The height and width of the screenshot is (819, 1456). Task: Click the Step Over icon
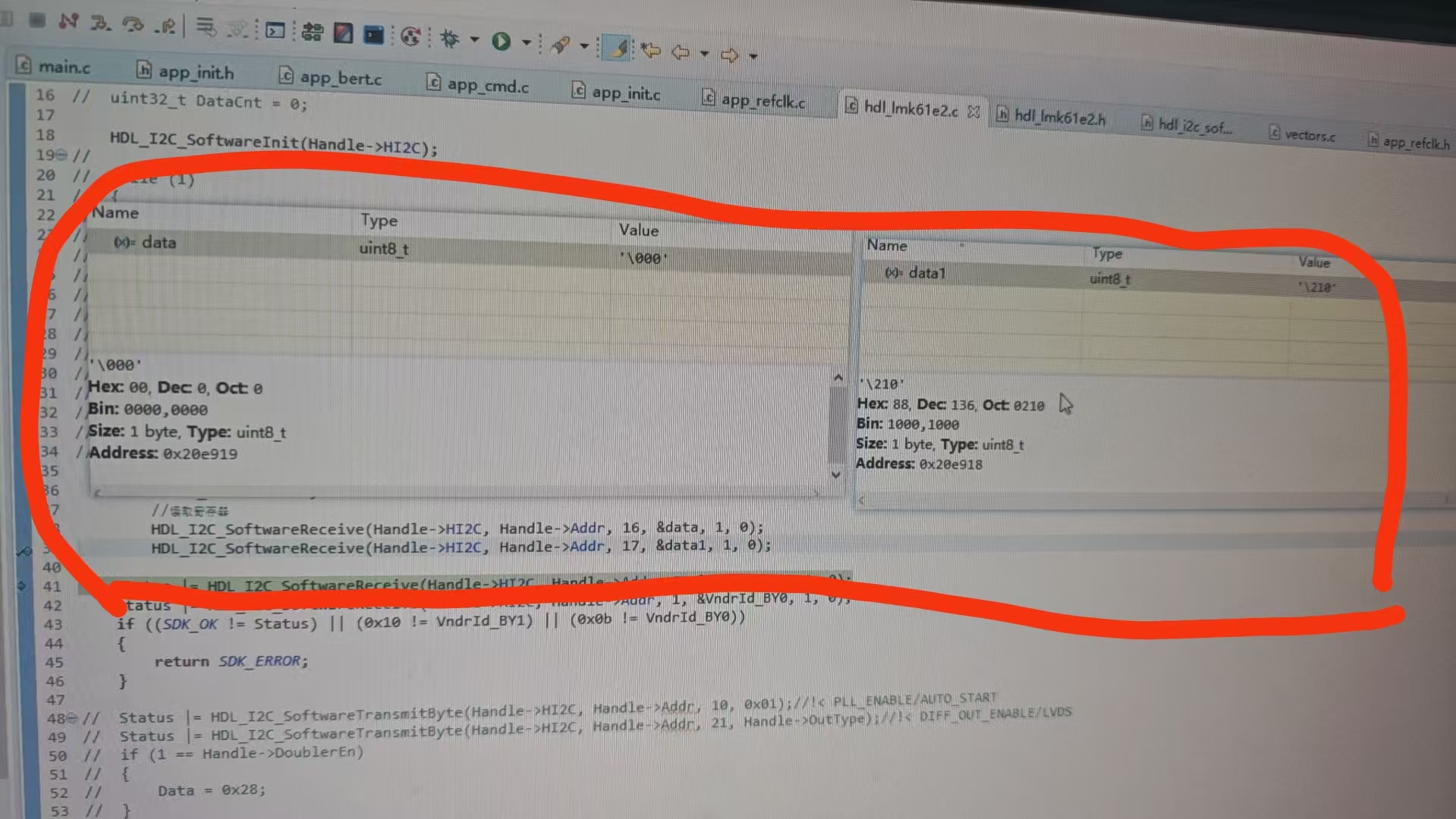[x=133, y=24]
